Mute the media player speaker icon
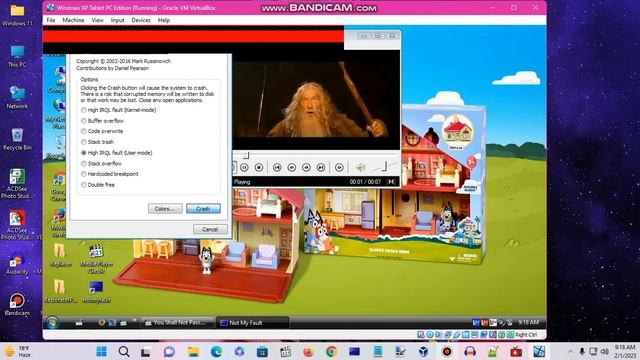 click(x=360, y=167)
